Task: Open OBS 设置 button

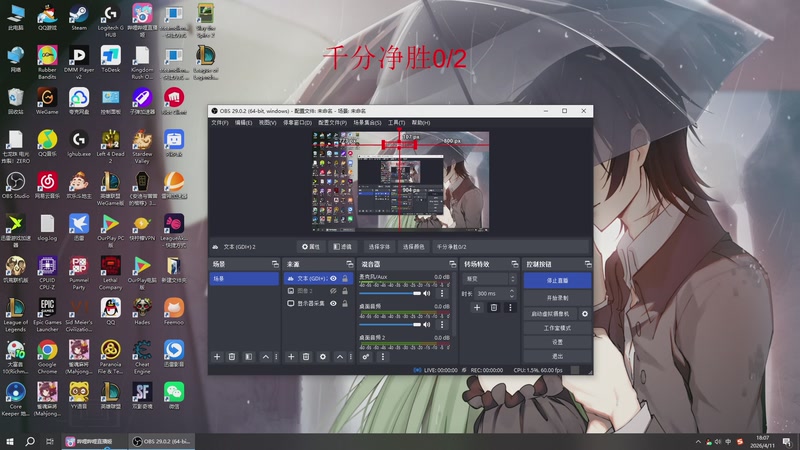Action: click(x=557, y=342)
